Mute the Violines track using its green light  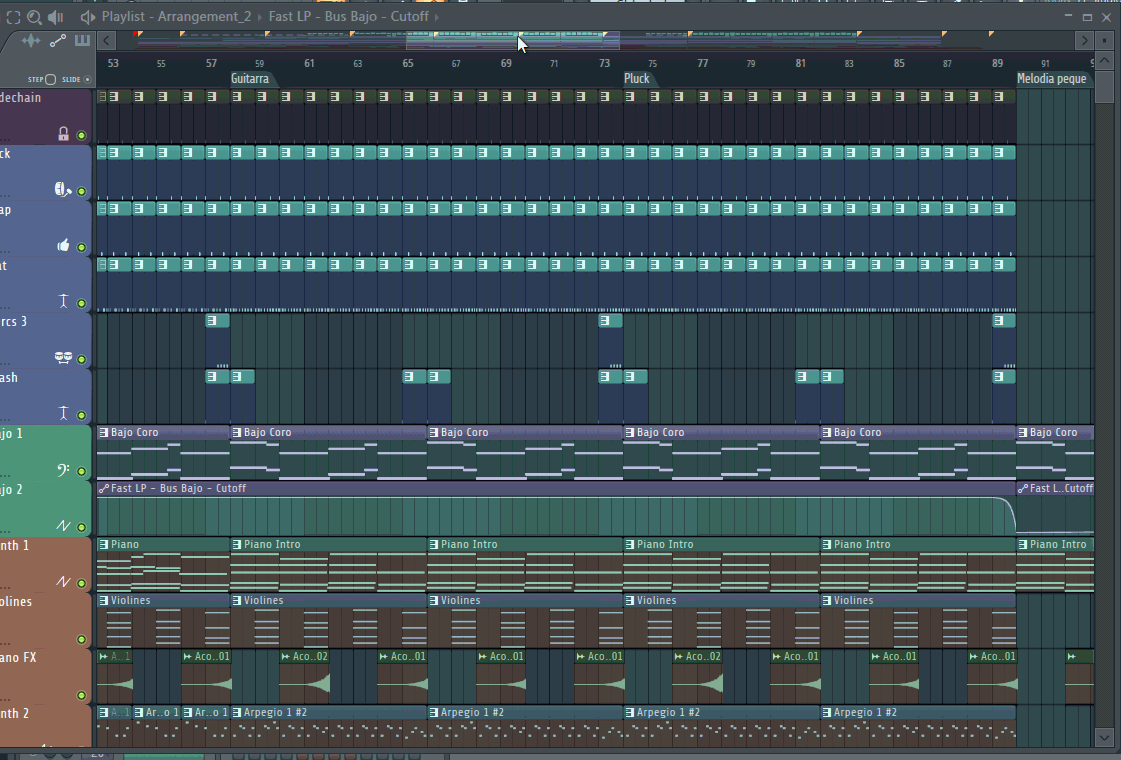click(x=82, y=639)
